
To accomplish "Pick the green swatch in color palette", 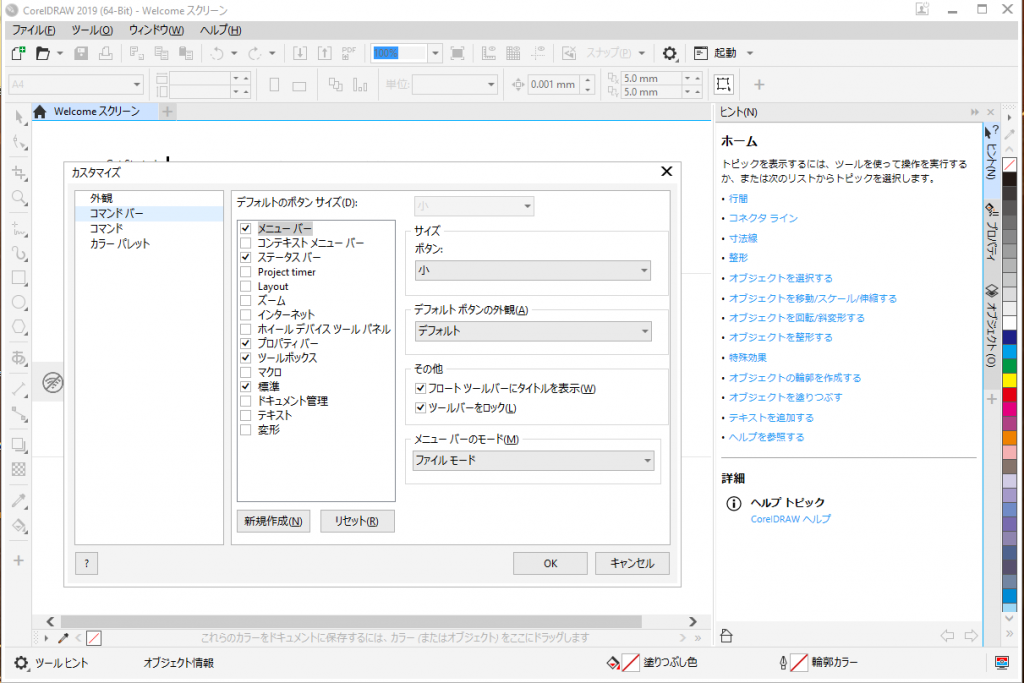I will [x=1009, y=366].
